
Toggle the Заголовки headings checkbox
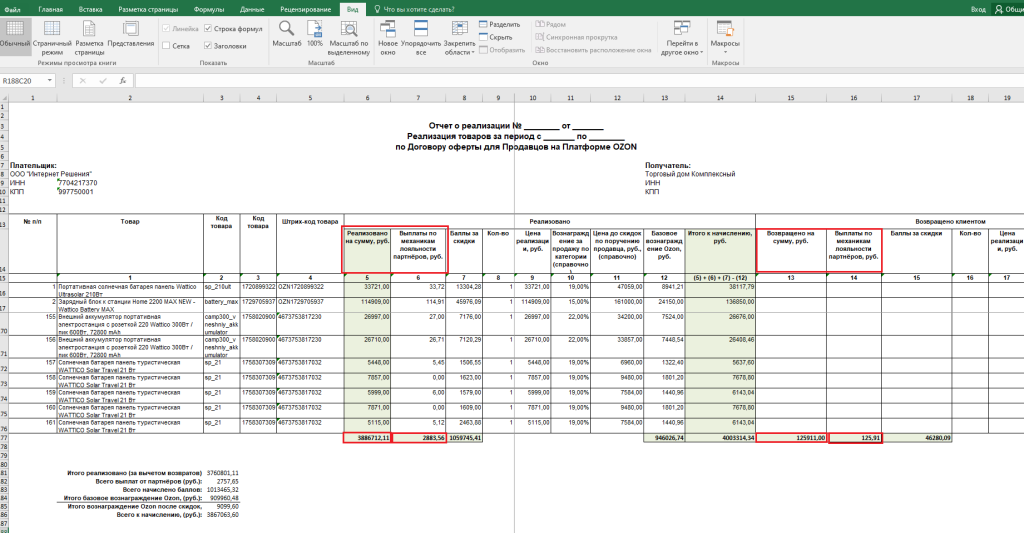(x=208, y=46)
